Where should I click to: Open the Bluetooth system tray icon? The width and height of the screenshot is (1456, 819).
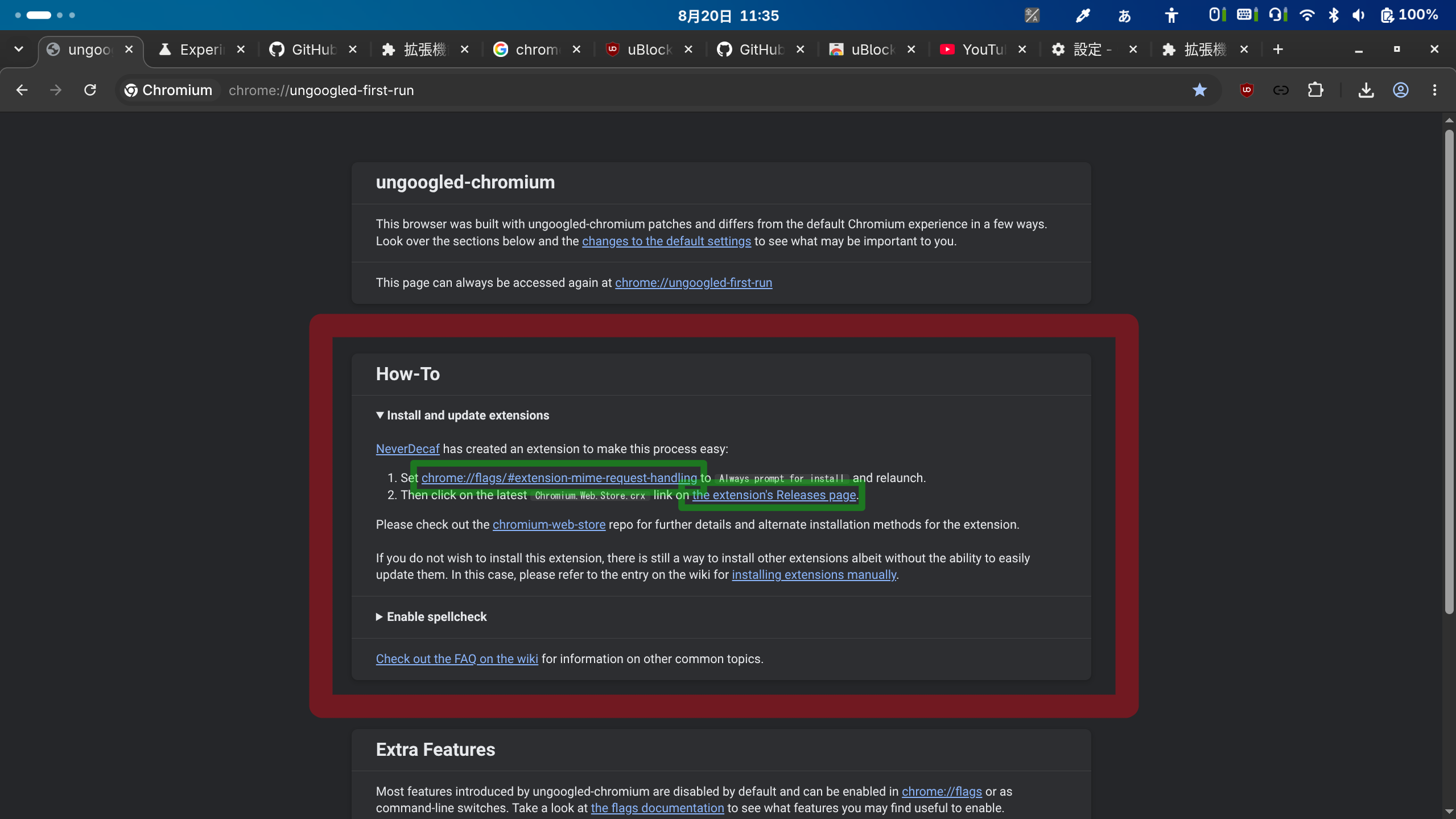pyautogui.click(x=1333, y=15)
